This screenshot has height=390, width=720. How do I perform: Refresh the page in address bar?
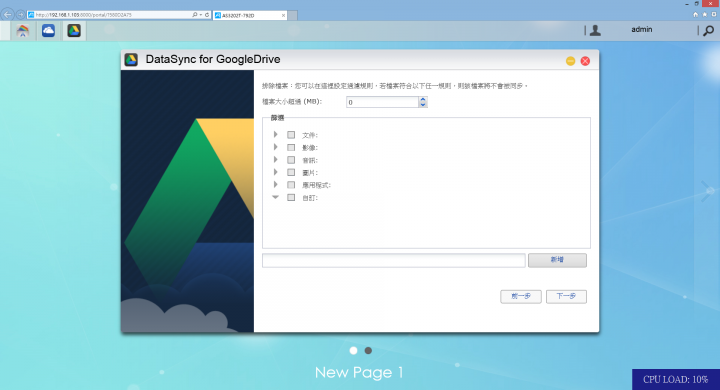[207, 15]
